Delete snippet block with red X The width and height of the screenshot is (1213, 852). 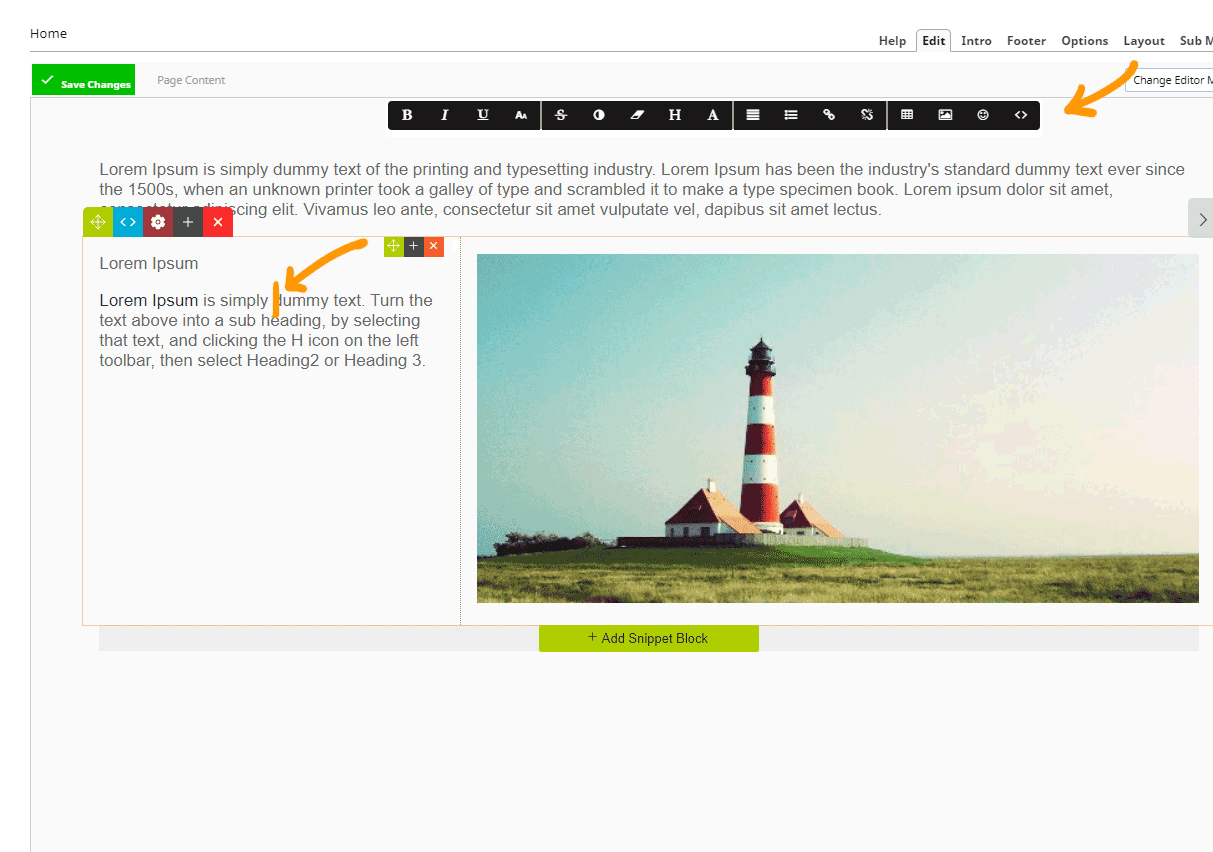(218, 222)
